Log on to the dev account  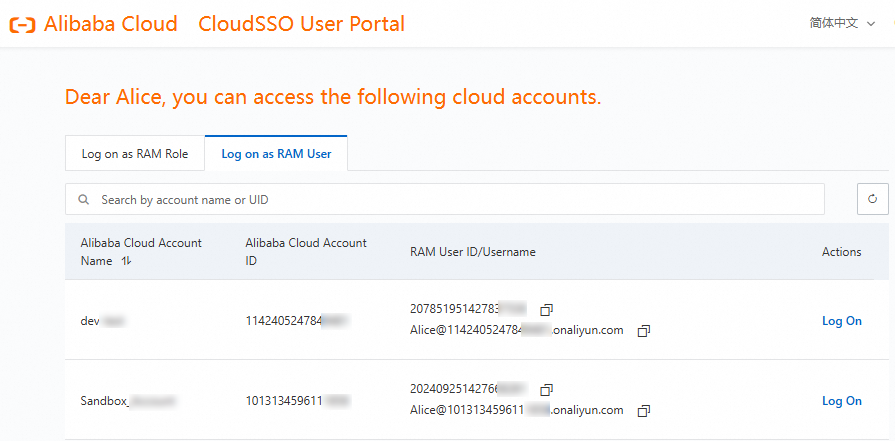click(x=841, y=321)
